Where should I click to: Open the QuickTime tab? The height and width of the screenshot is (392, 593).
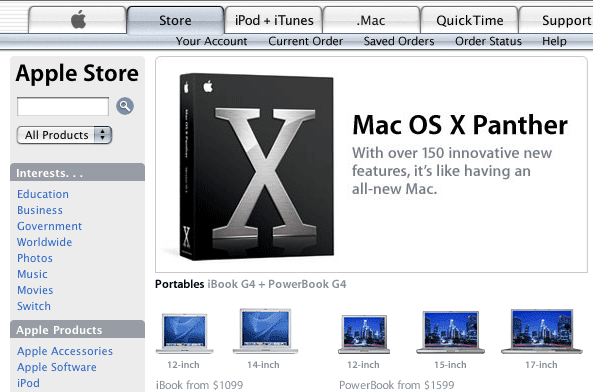(469, 20)
